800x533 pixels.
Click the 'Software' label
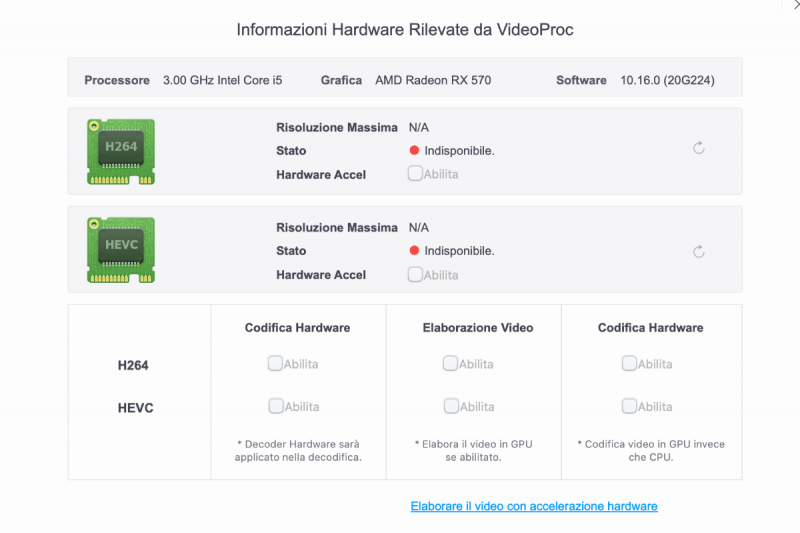tap(581, 80)
